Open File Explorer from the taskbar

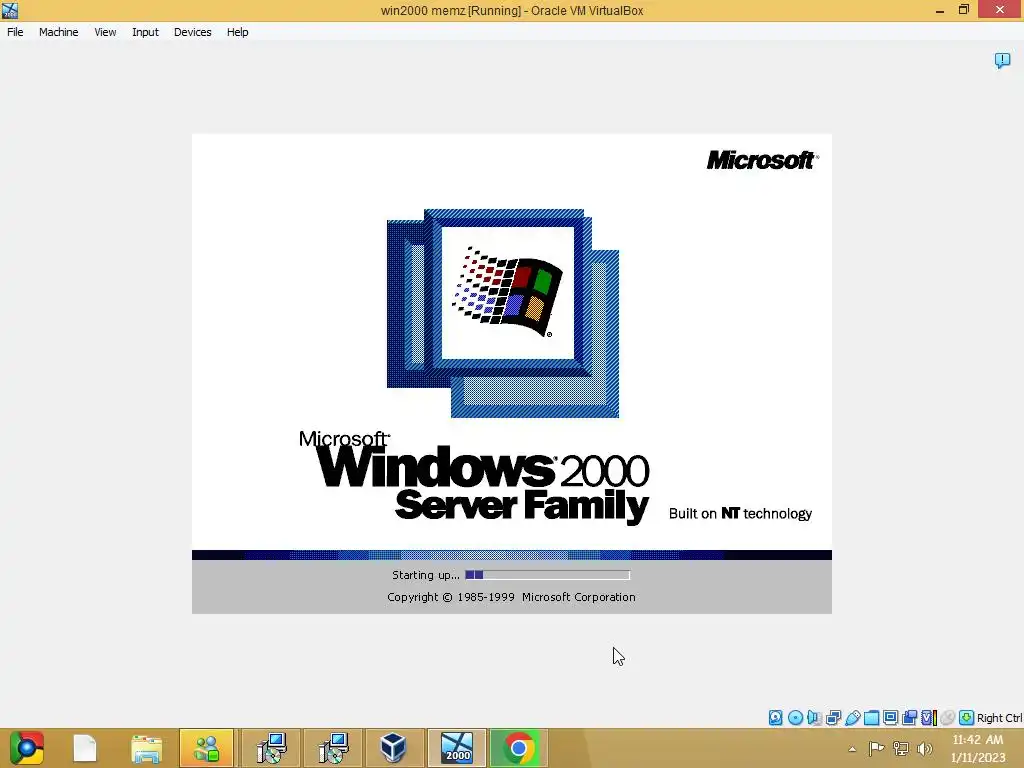(x=146, y=748)
